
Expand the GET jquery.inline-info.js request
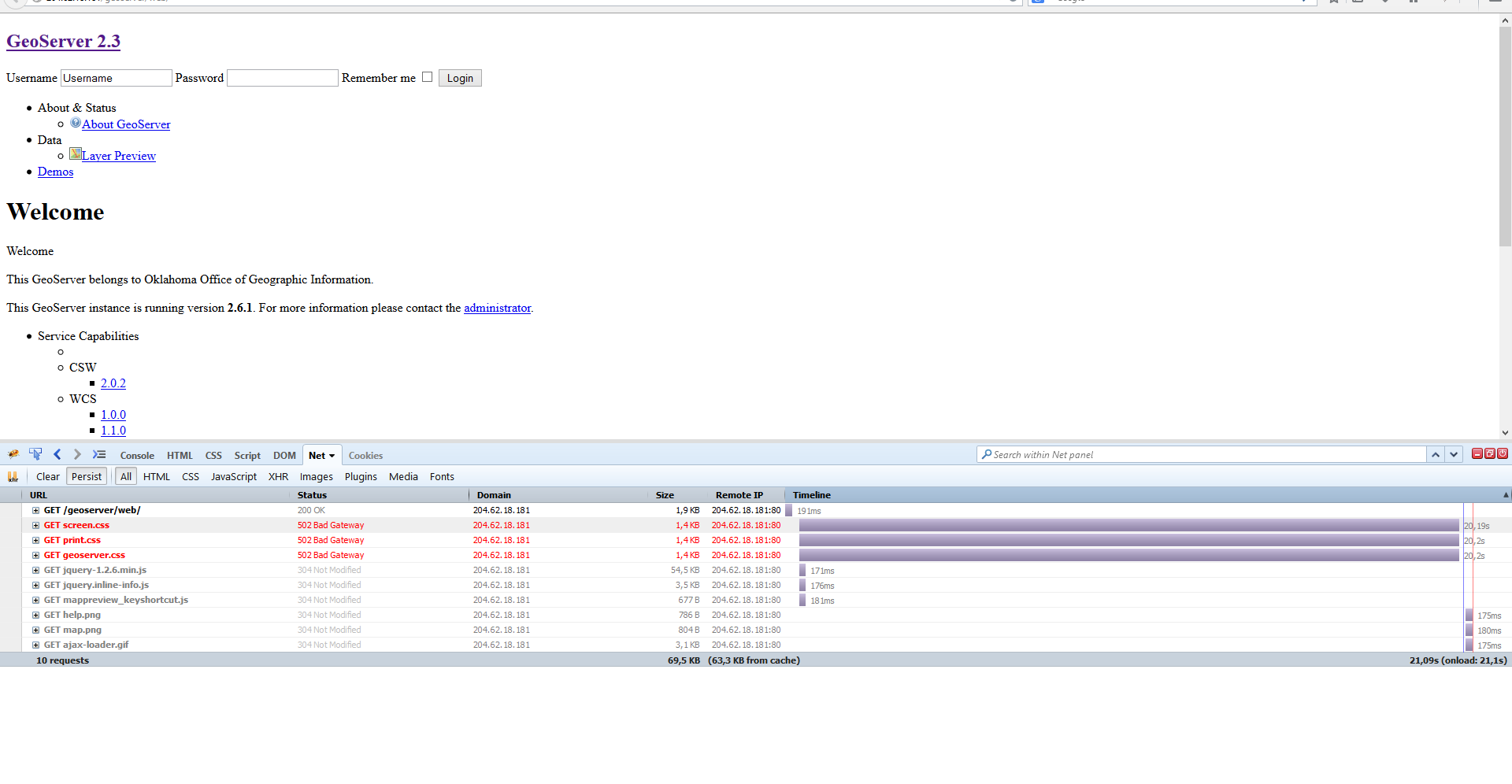(x=35, y=585)
